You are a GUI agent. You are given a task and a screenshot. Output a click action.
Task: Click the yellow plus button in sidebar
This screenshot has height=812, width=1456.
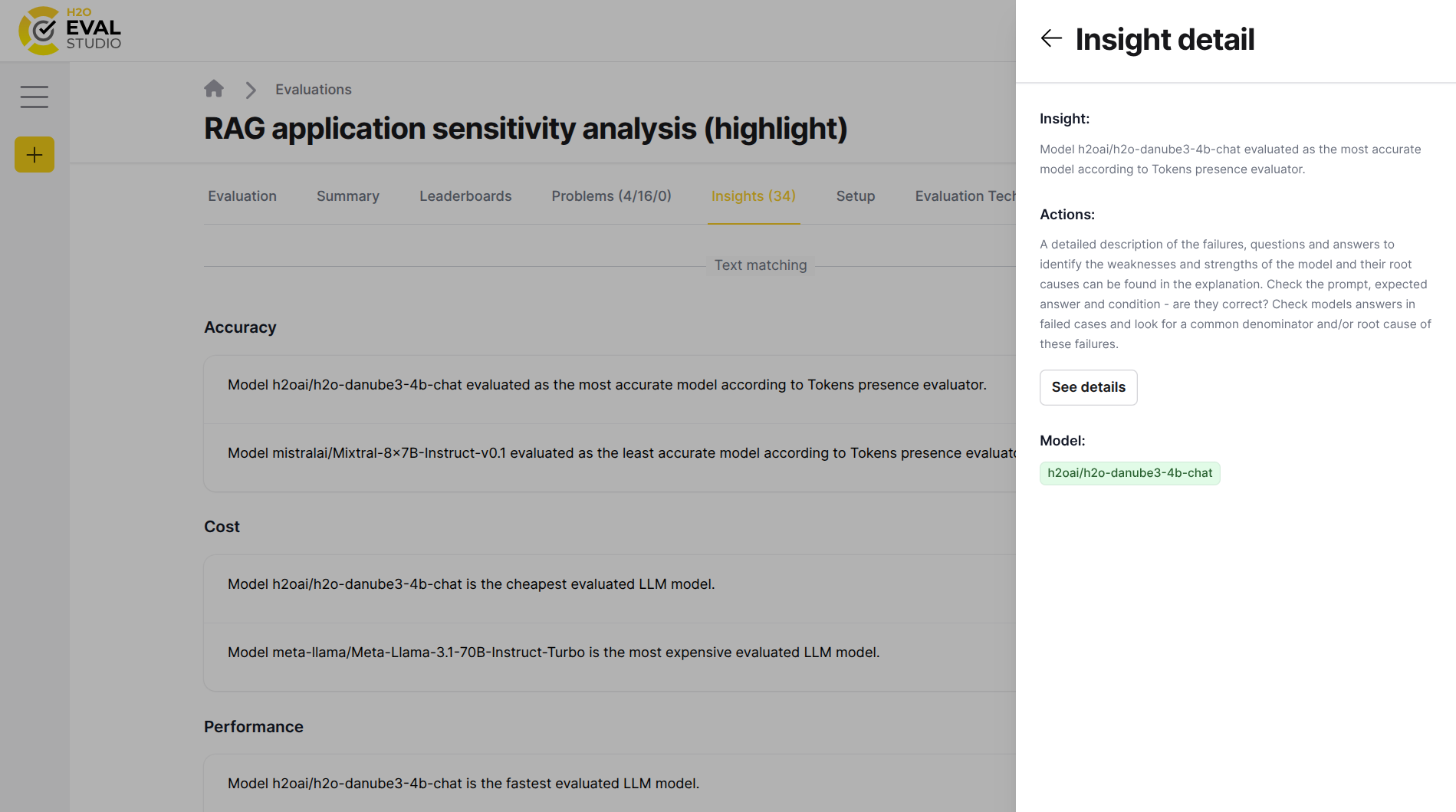34,154
